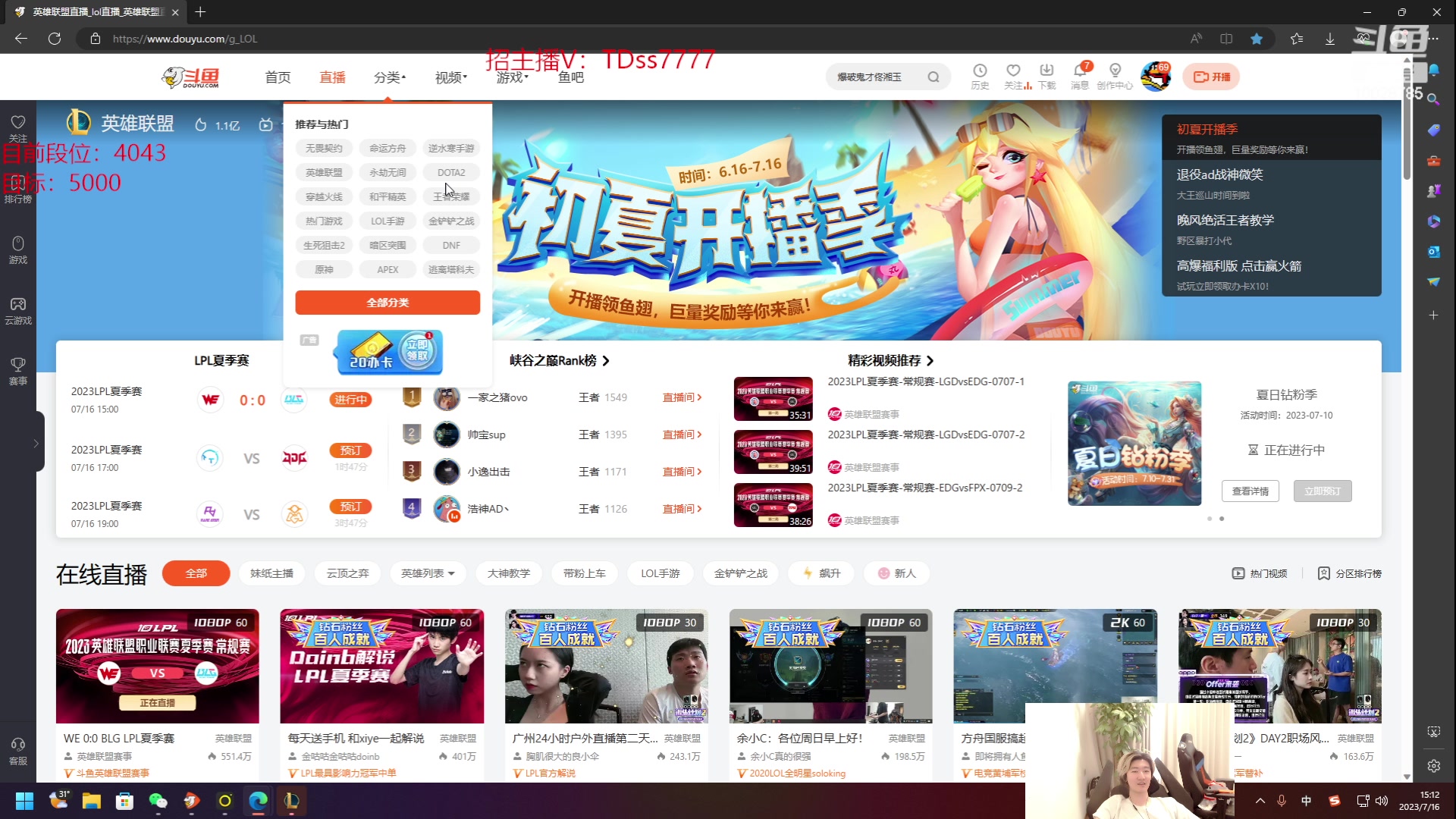Open 首页 home tab
The image size is (1456, 819).
point(278,77)
